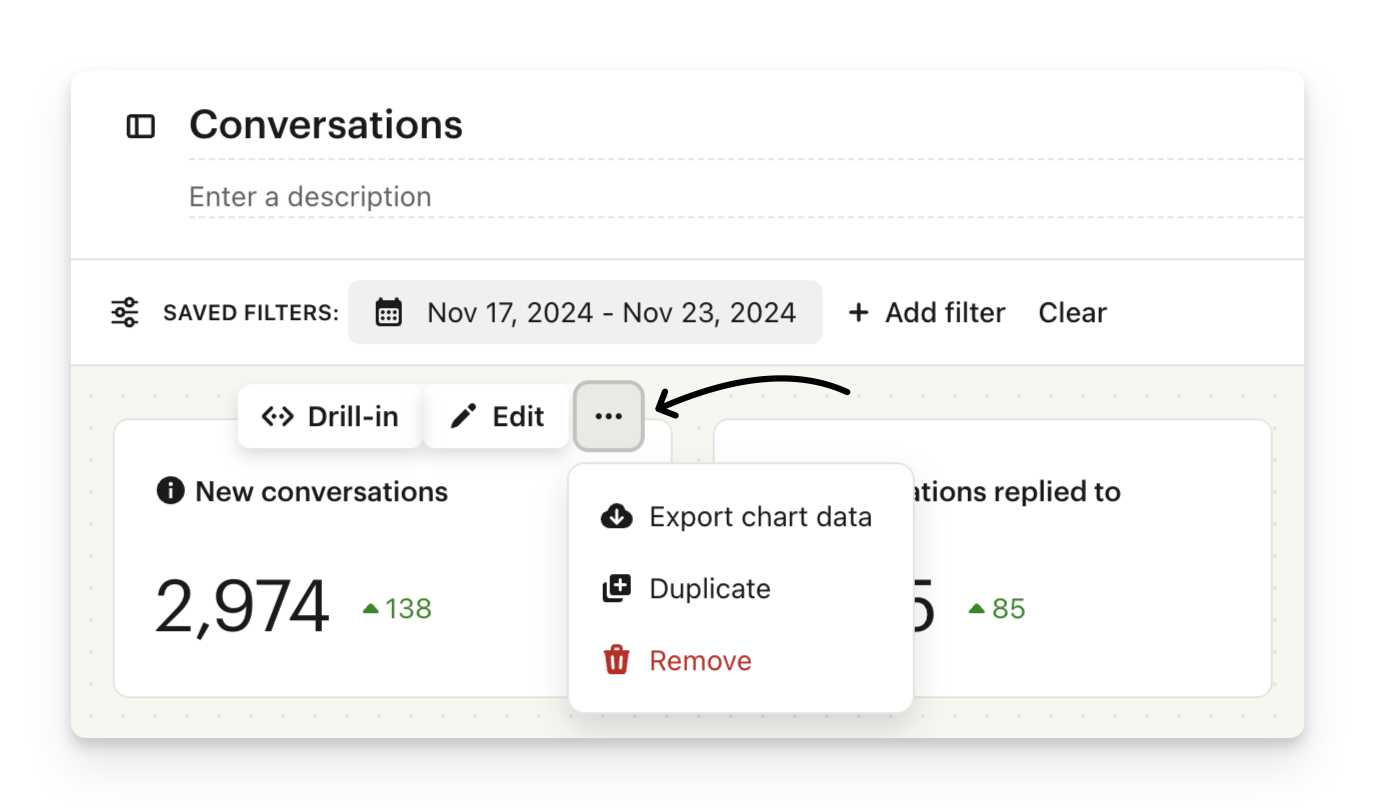Screen dimensions: 1375x809
Task: Click the Duplicate stacked-plus icon
Action: [x=617, y=589]
